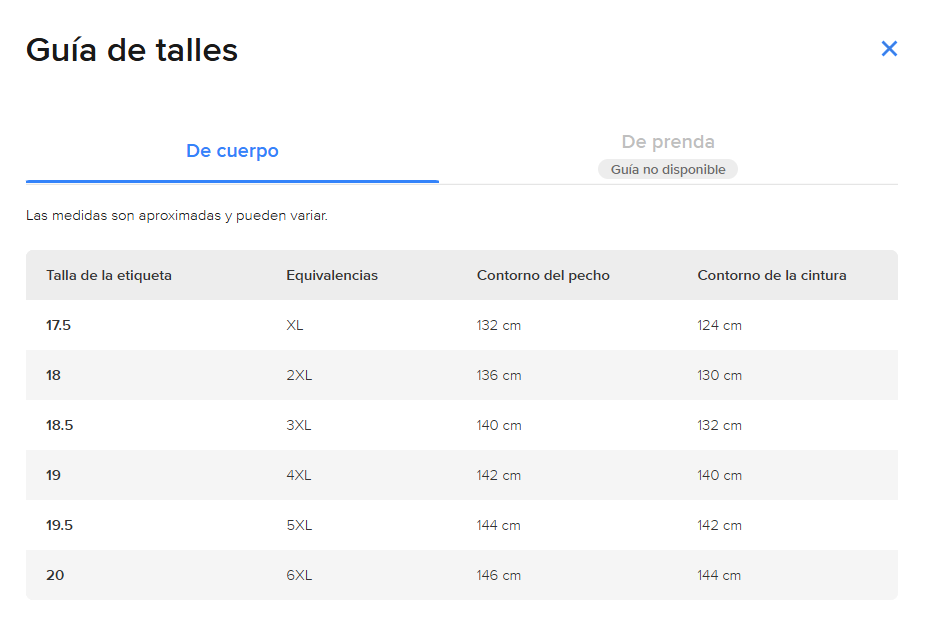Select size 17.5 row label

[x=58, y=325]
